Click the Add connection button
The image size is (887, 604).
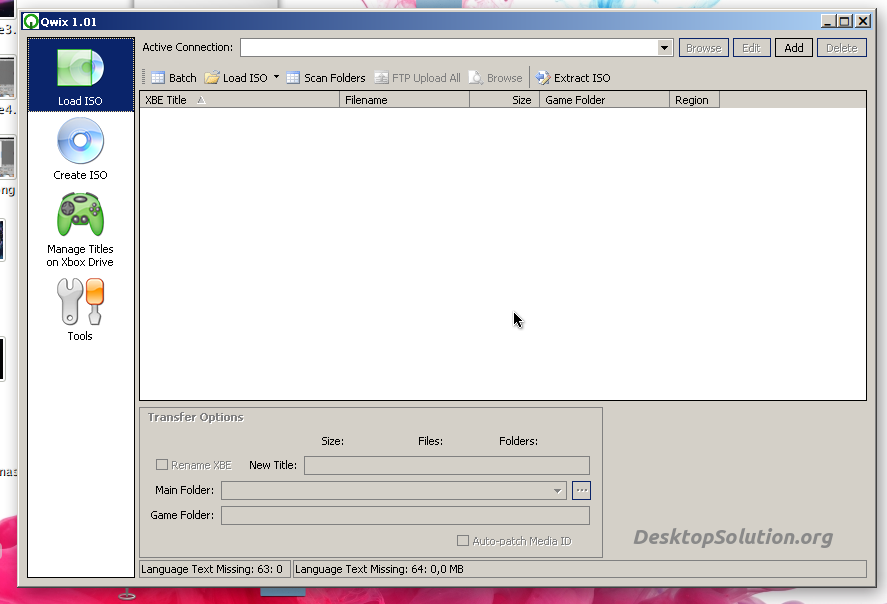pyautogui.click(x=793, y=48)
